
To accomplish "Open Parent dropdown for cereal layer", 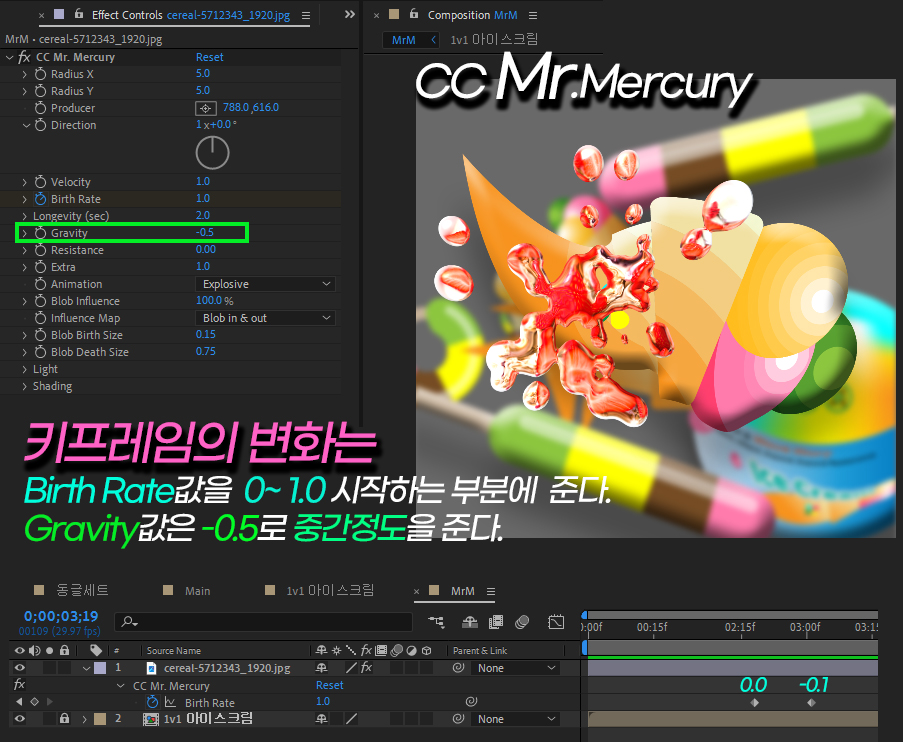I will [515, 668].
